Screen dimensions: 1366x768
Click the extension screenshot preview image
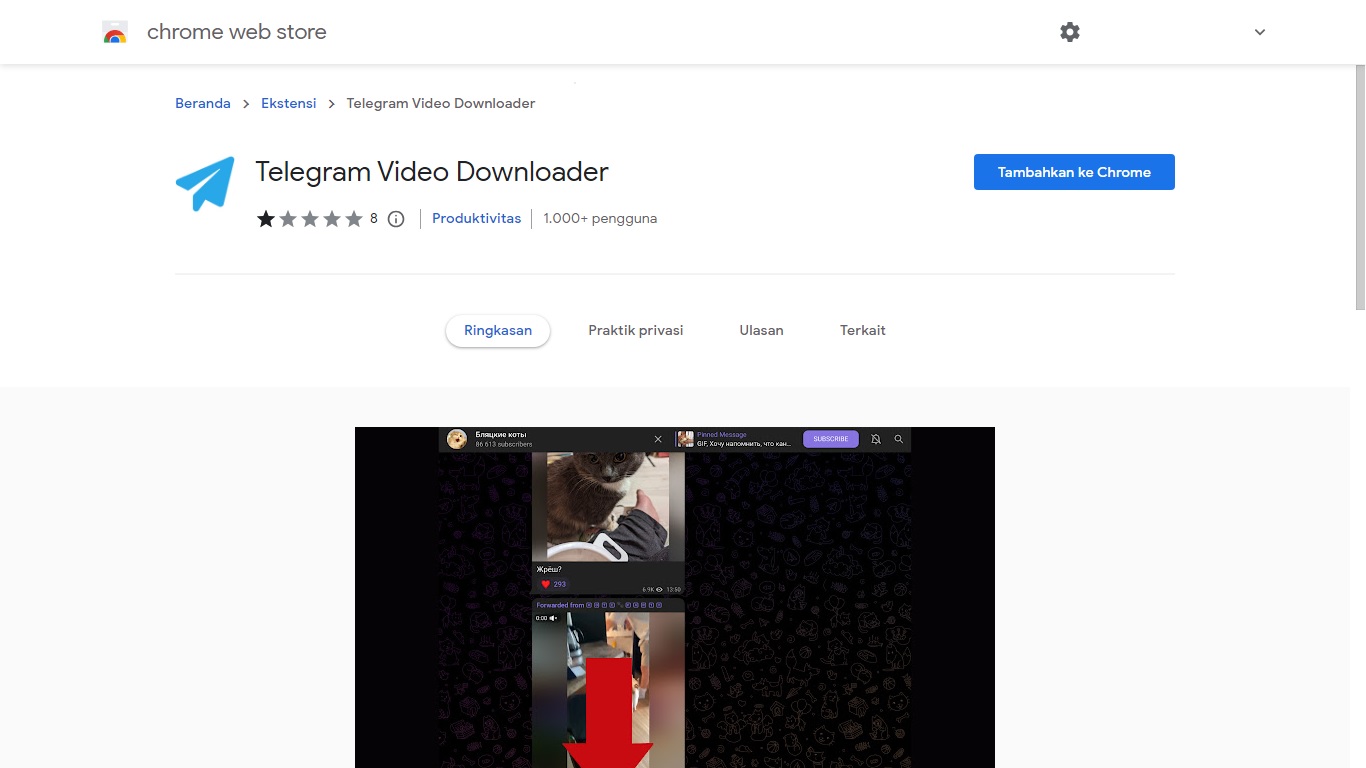(675, 597)
